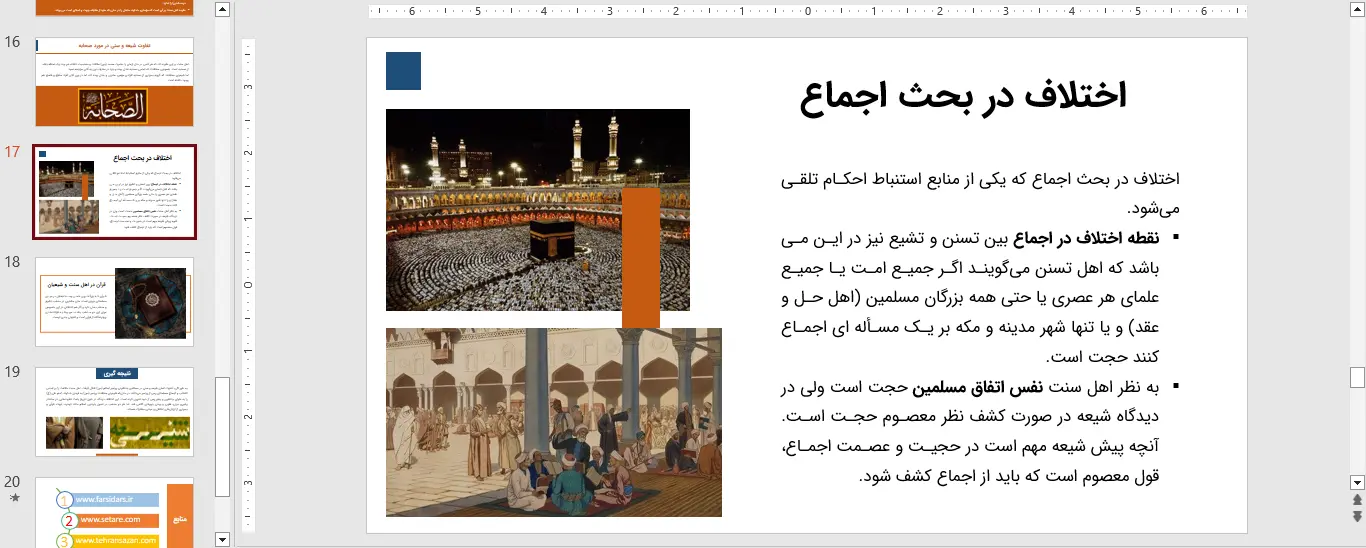1366x548 pixels.
Task: Select slide 19 thumbnail
Action: (x=114, y=411)
